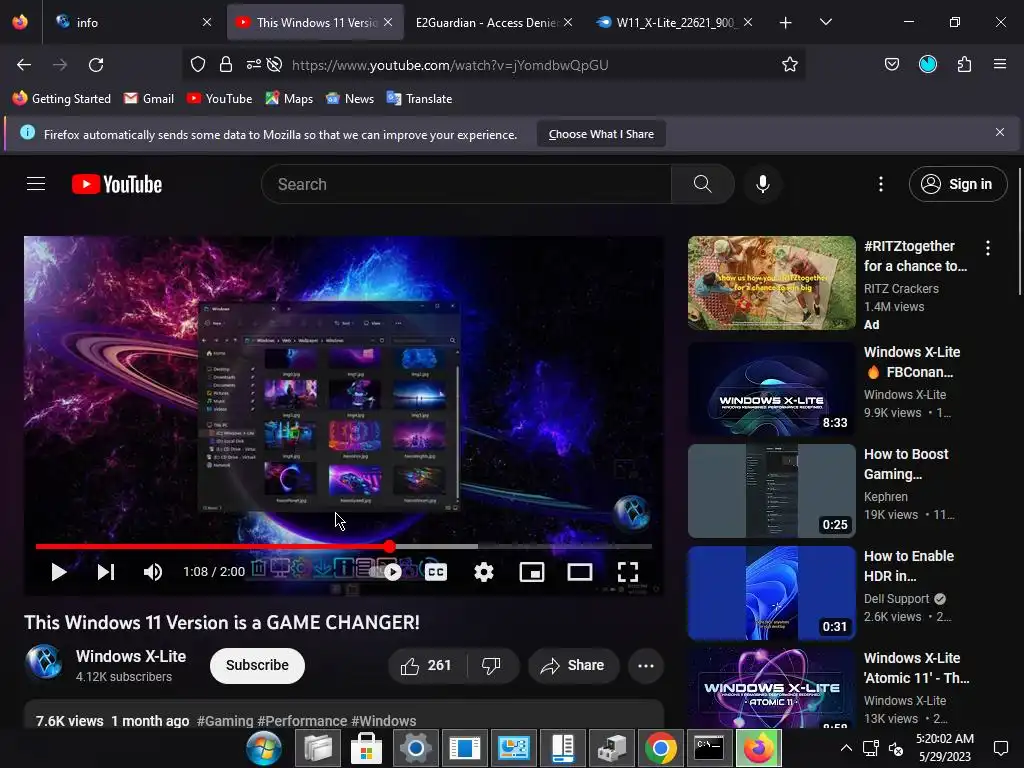
Task: Toggle closed captions with CC button
Action: [436, 572]
